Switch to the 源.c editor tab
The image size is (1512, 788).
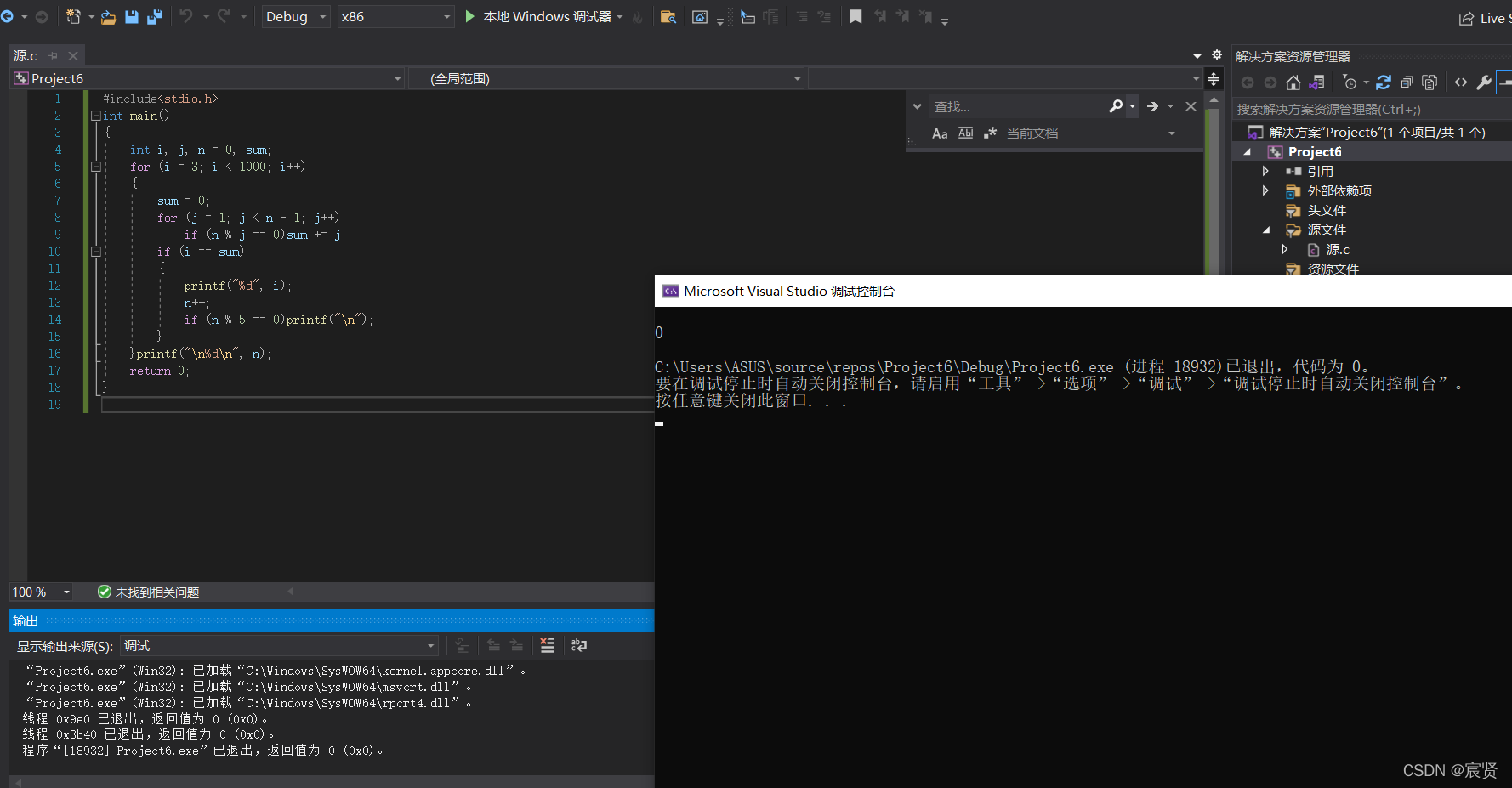coord(26,55)
